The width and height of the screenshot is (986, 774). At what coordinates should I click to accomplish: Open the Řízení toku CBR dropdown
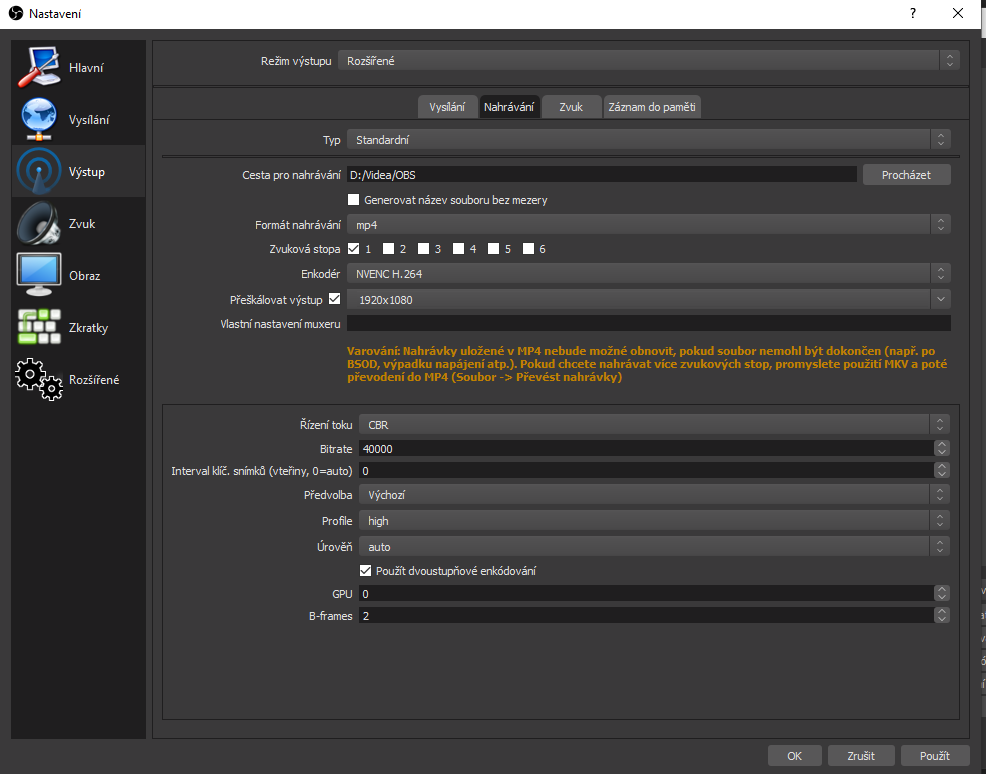coord(653,425)
